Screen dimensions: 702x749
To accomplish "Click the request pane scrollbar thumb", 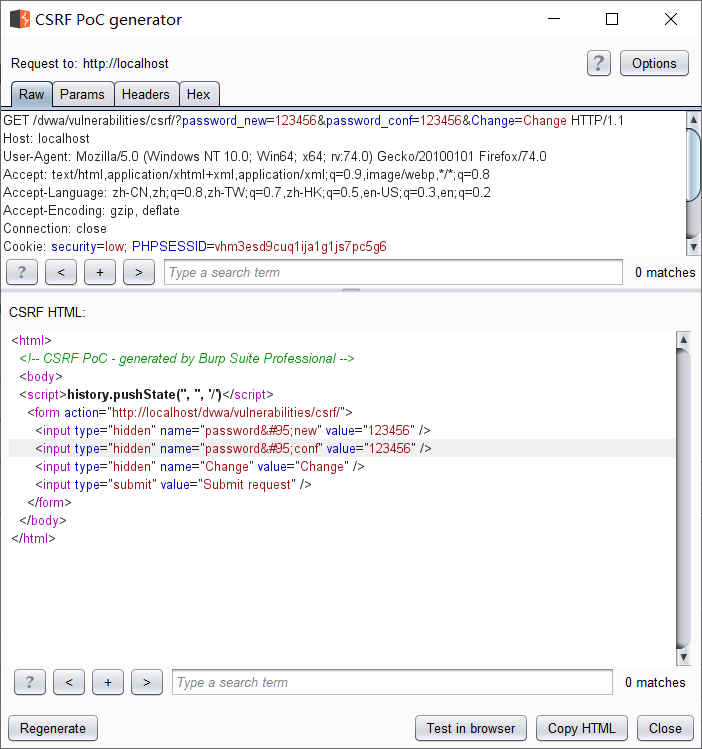I will pyautogui.click(x=693, y=165).
